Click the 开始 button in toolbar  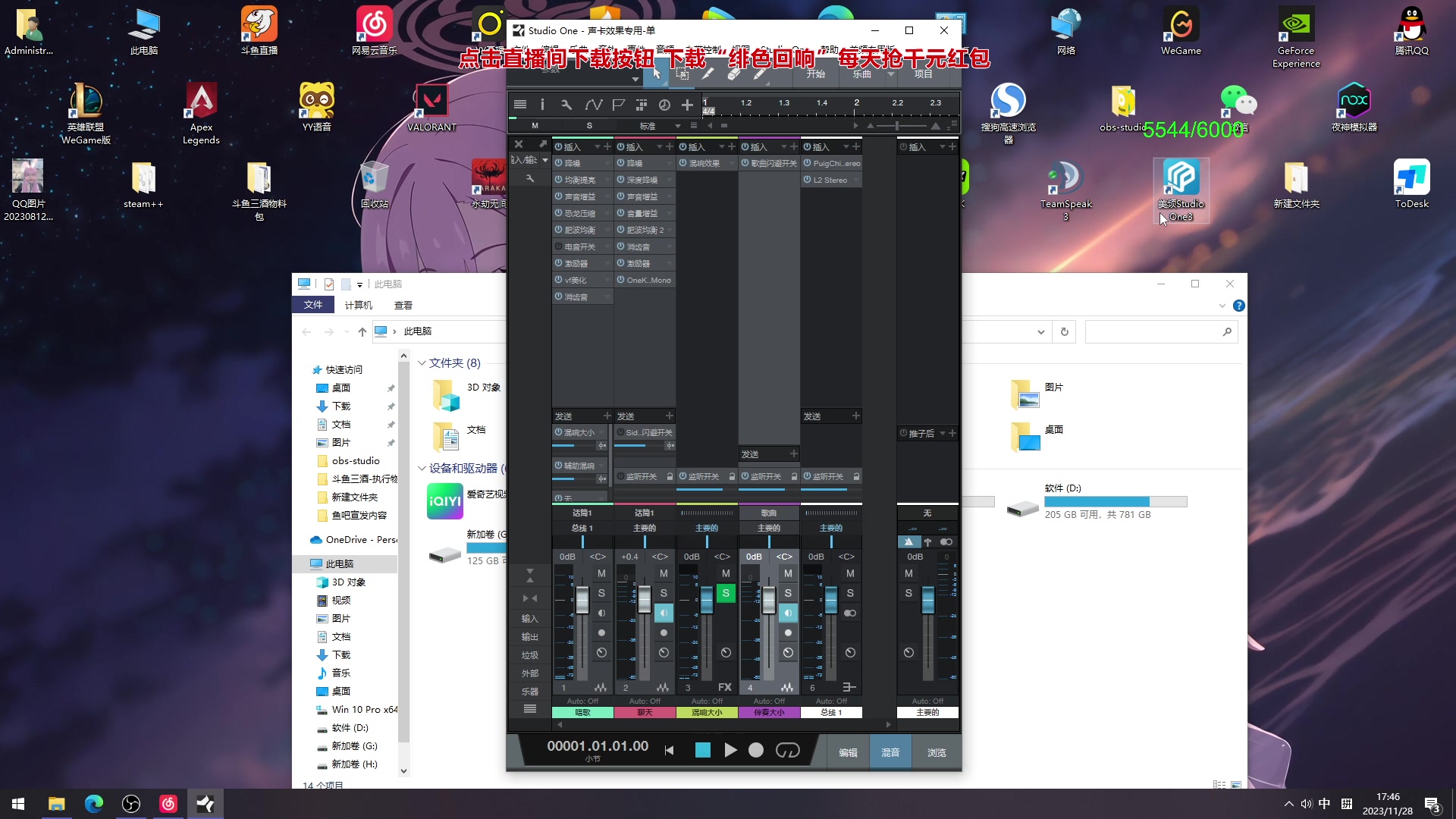click(815, 74)
